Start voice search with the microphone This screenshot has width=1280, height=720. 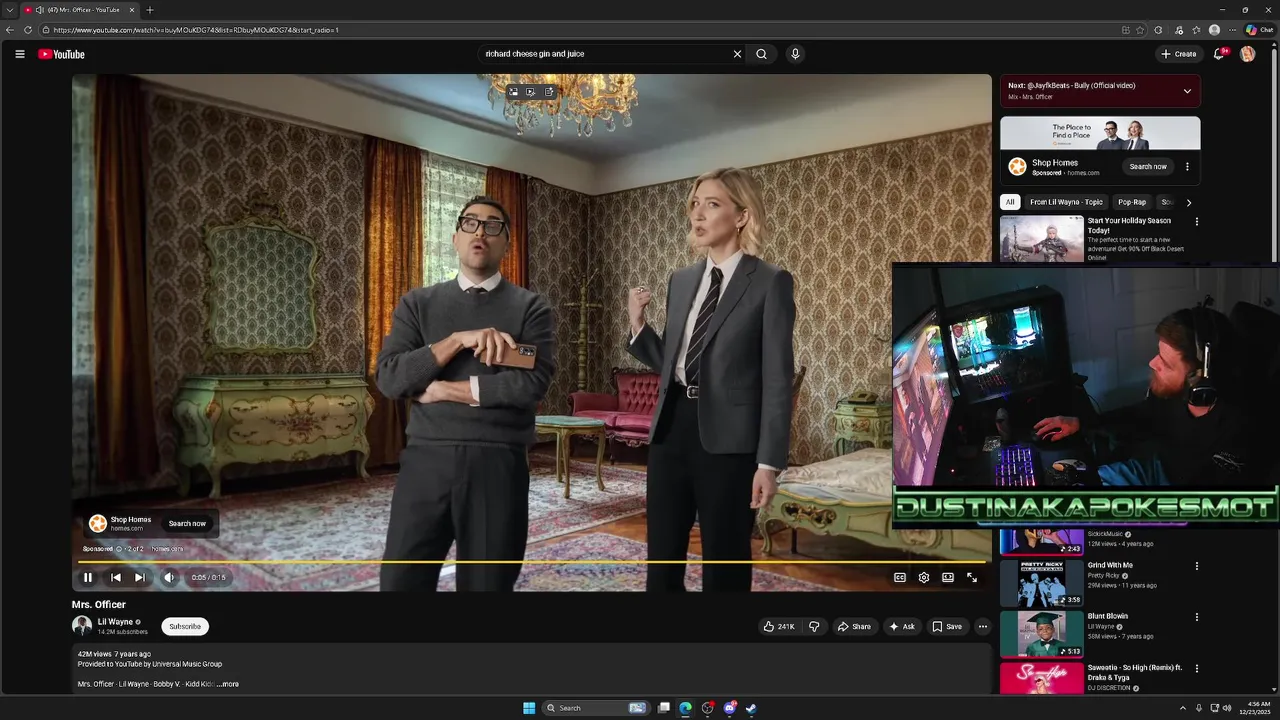tap(795, 54)
